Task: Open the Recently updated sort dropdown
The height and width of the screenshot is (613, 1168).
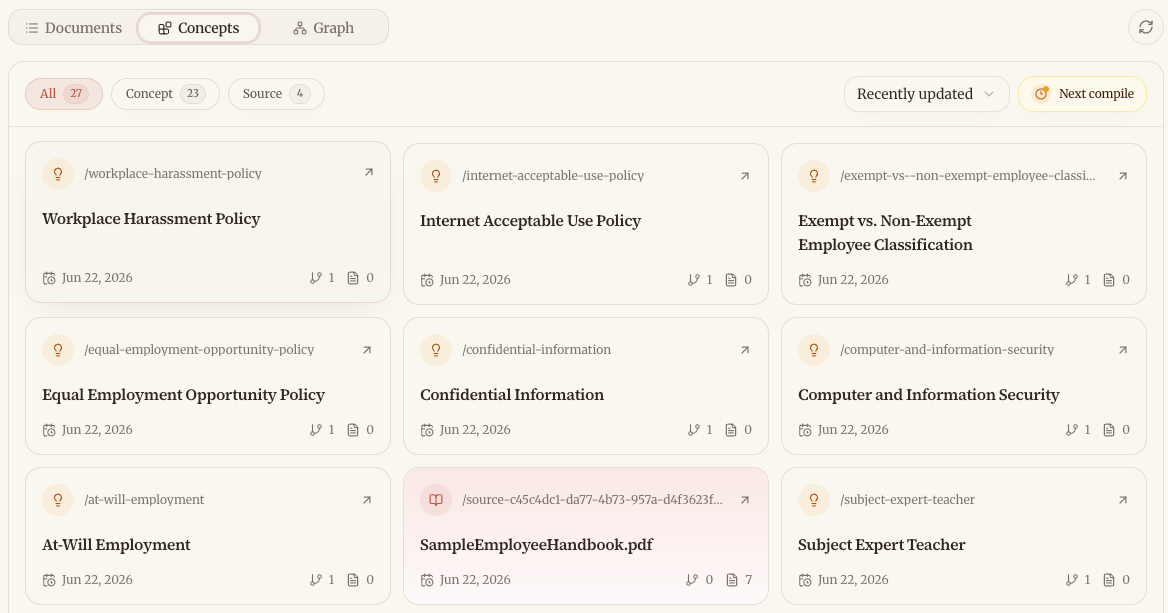Action: 927,94
